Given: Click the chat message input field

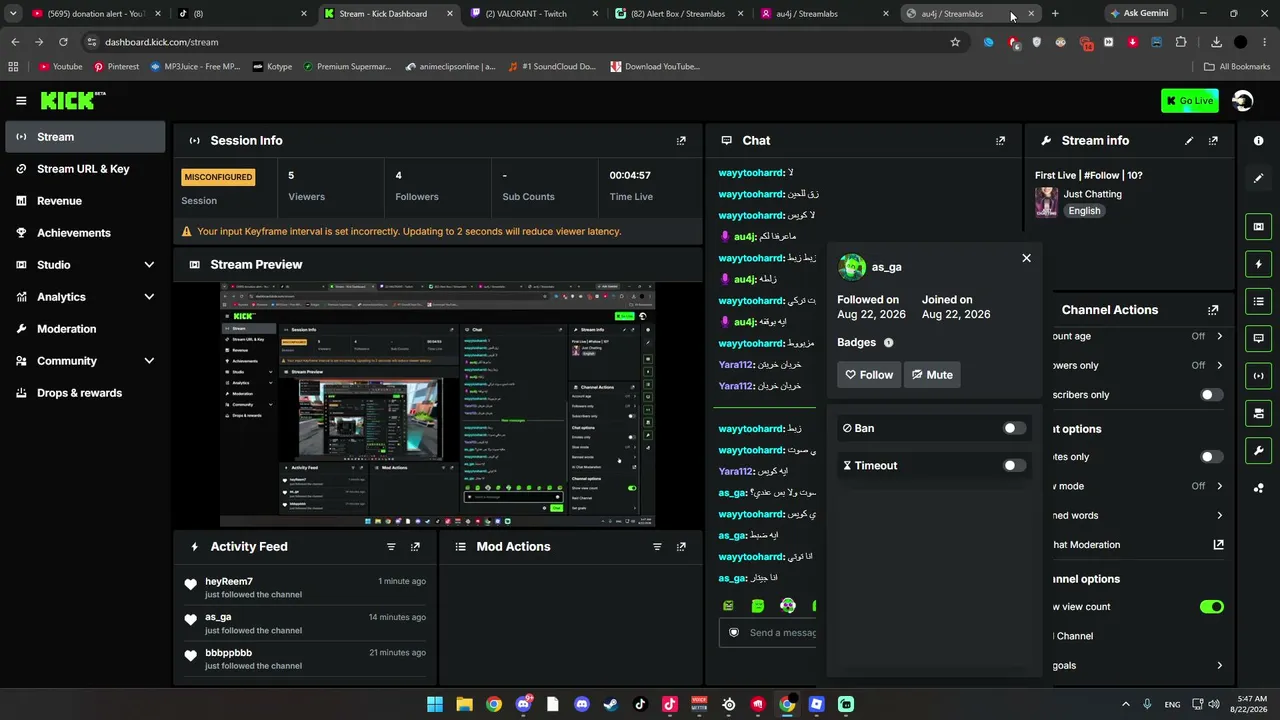Looking at the screenshot, I should click(767, 633).
